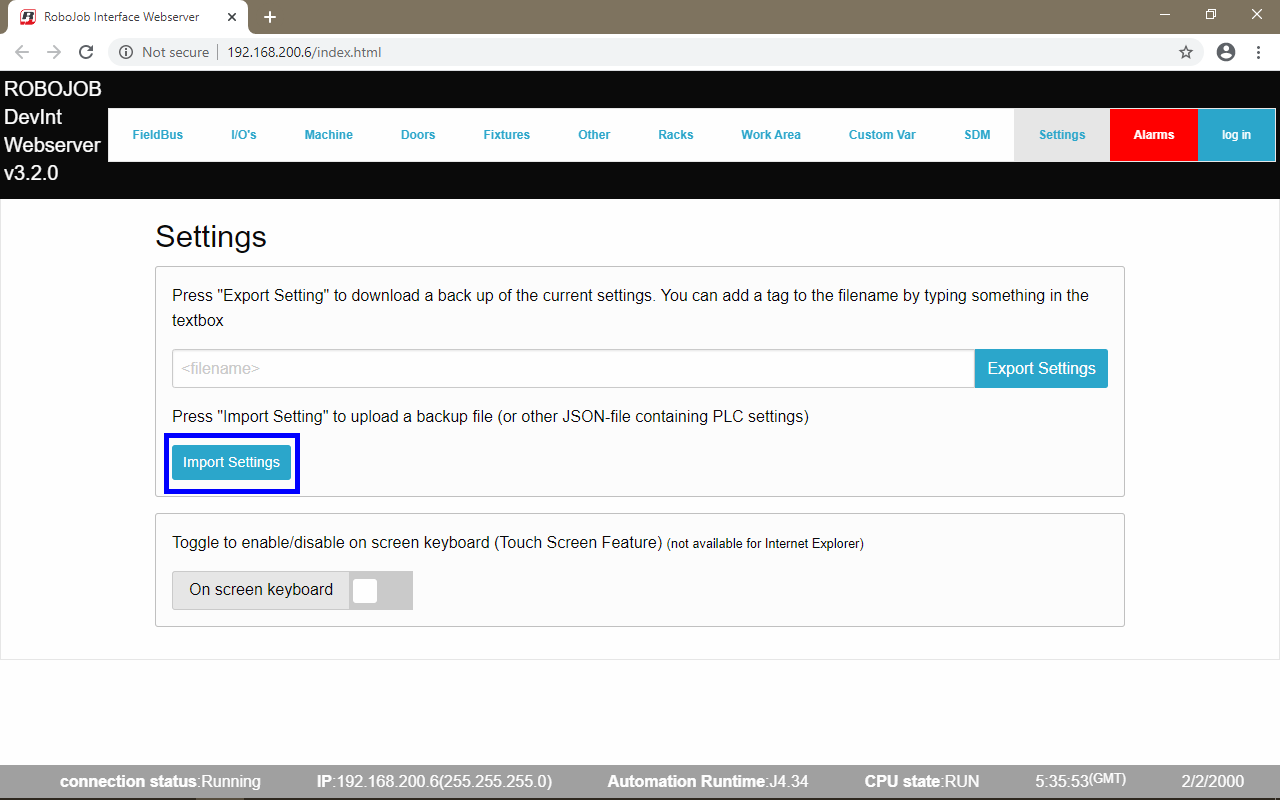Open the Custom Var tab
The image size is (1280, 800).
(882, 135)
